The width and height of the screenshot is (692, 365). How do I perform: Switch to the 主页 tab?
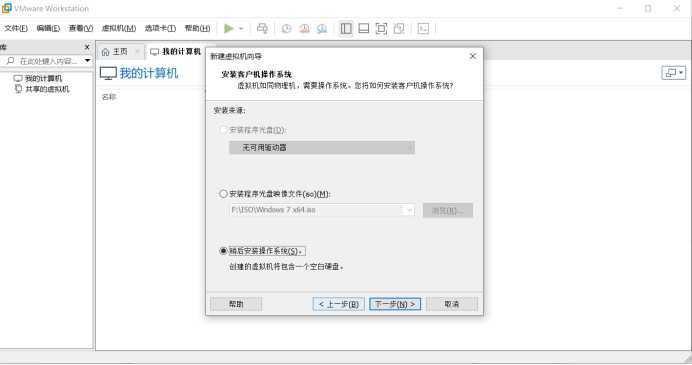(120, 52)
